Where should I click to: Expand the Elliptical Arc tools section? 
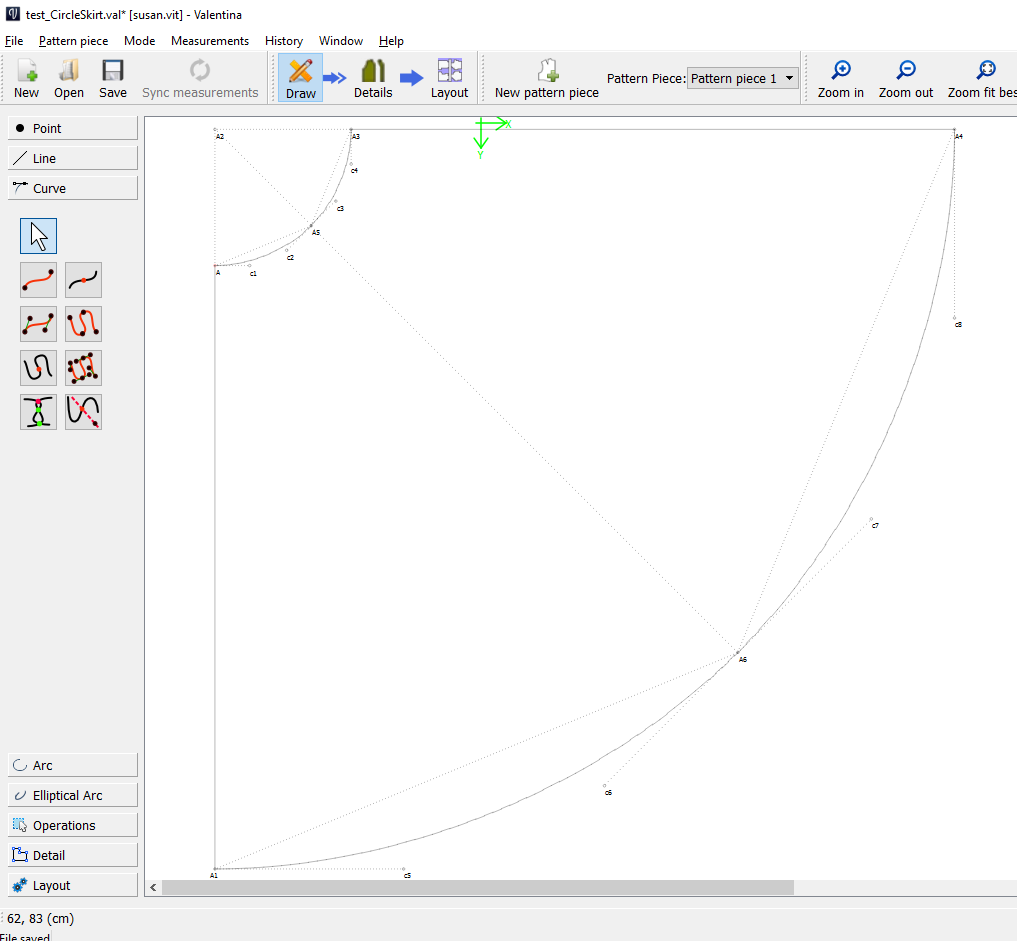click(x=73, y=795)
